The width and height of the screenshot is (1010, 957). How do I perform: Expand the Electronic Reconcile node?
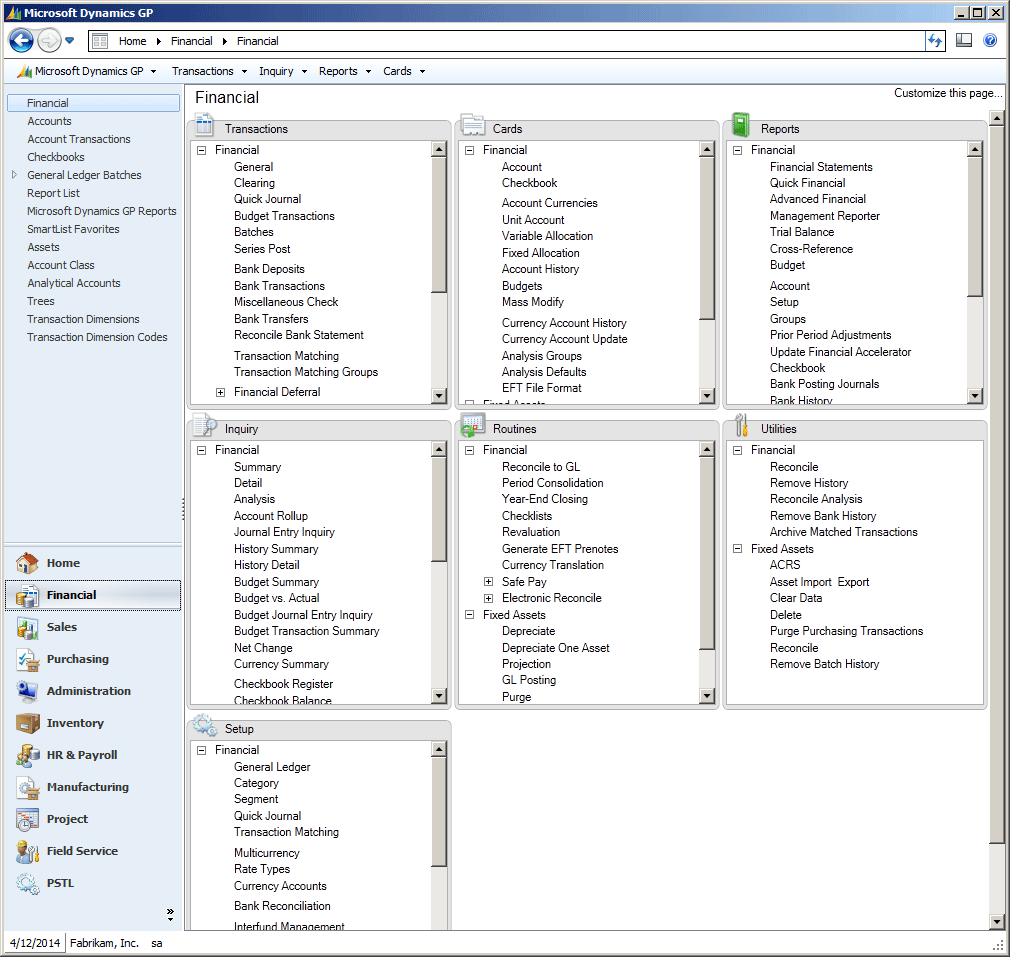(x=488, y=598)
